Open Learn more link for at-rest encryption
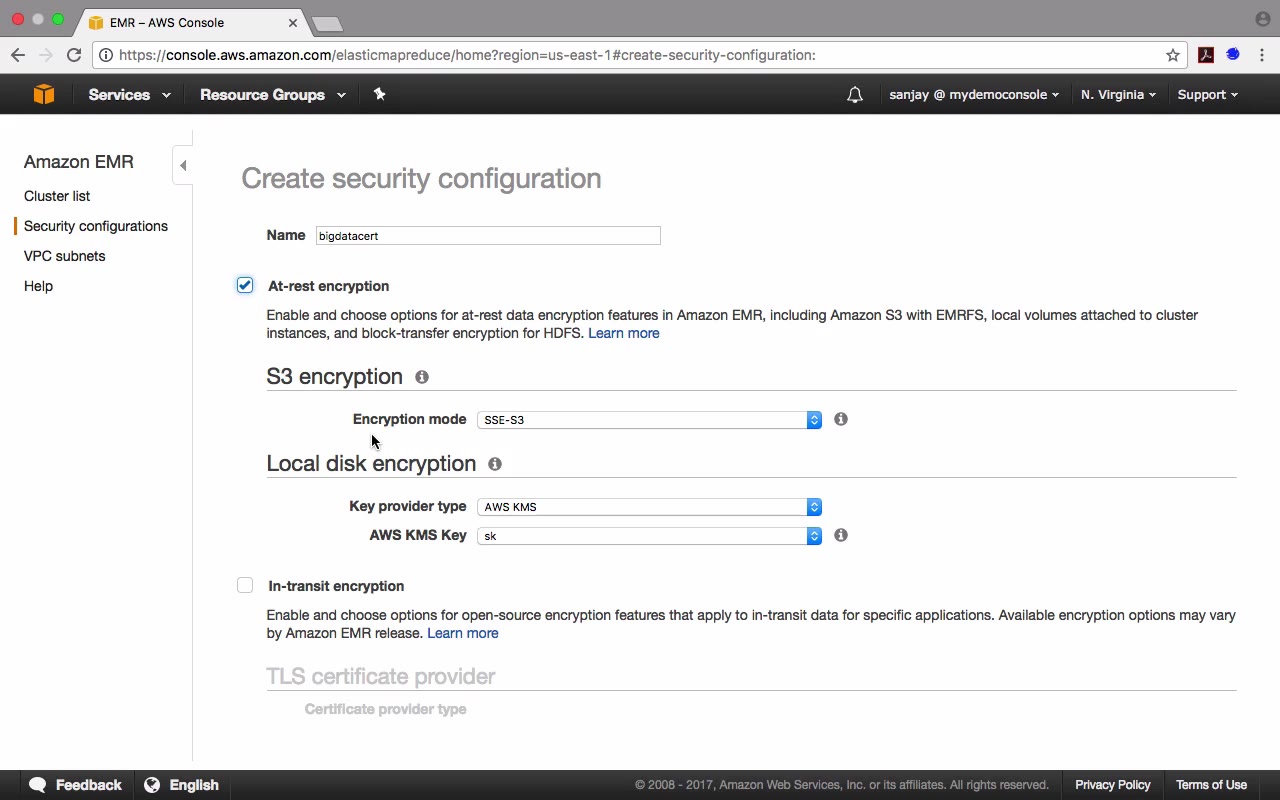The height and width of the screenshot is (800, 1280). (623, 333)
